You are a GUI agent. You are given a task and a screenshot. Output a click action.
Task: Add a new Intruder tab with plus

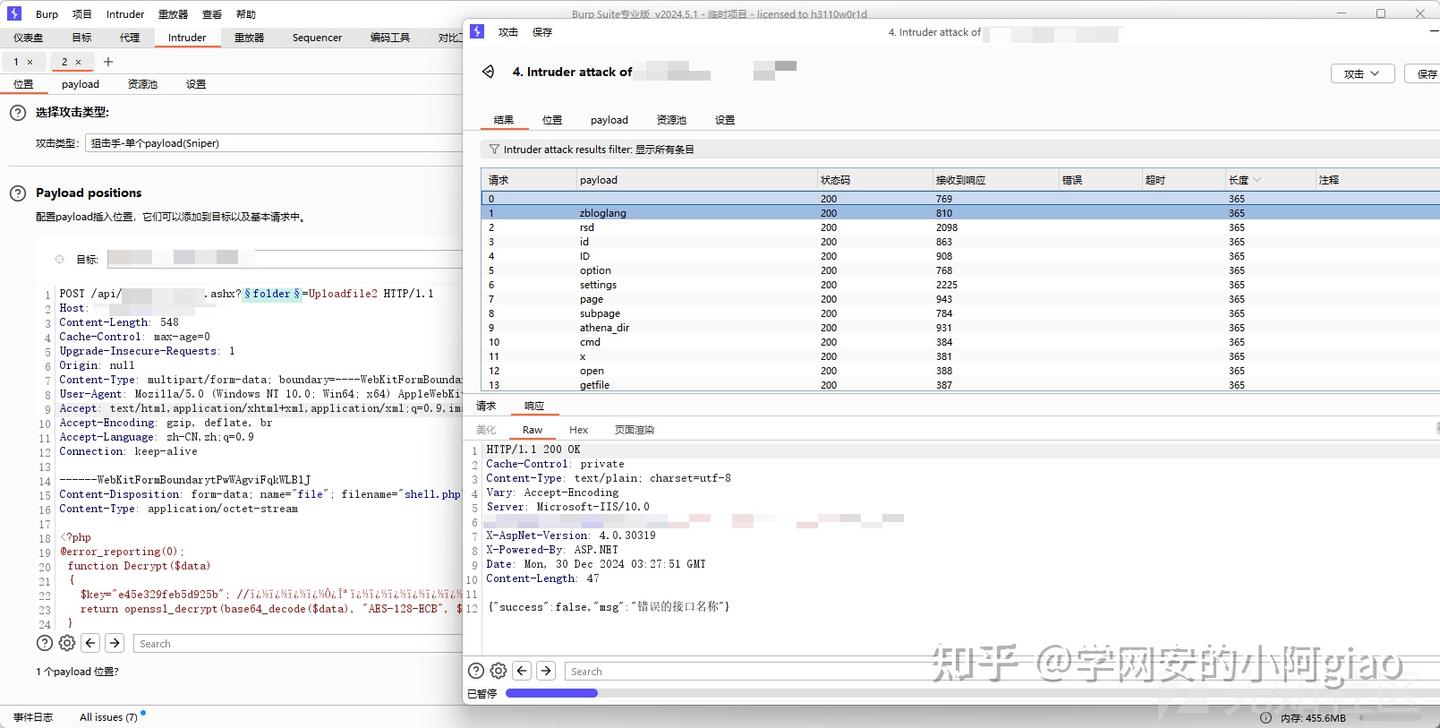pos(108,62)
